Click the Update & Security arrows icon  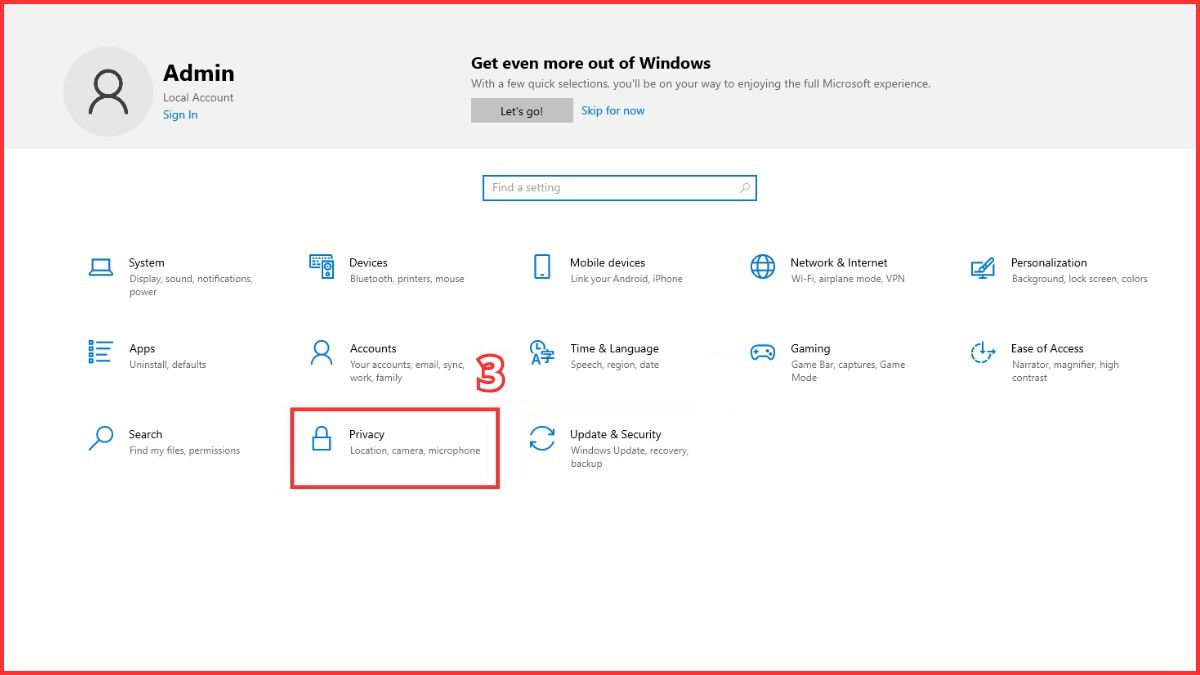tap(542, 438)
